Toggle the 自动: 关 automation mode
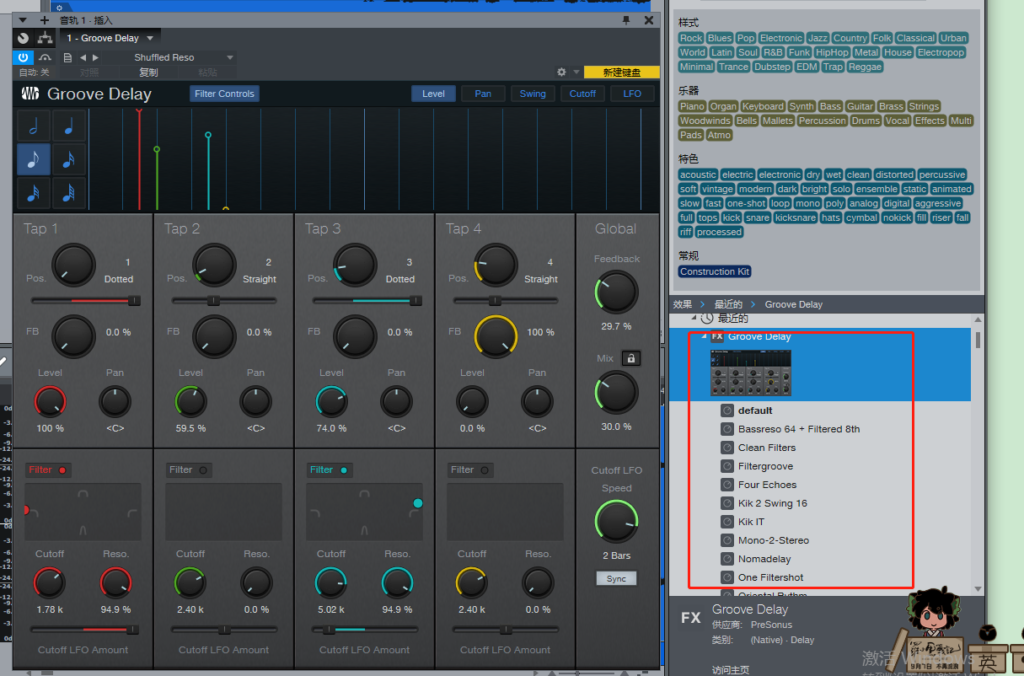The image size is (1024, 676). [34, 72]
